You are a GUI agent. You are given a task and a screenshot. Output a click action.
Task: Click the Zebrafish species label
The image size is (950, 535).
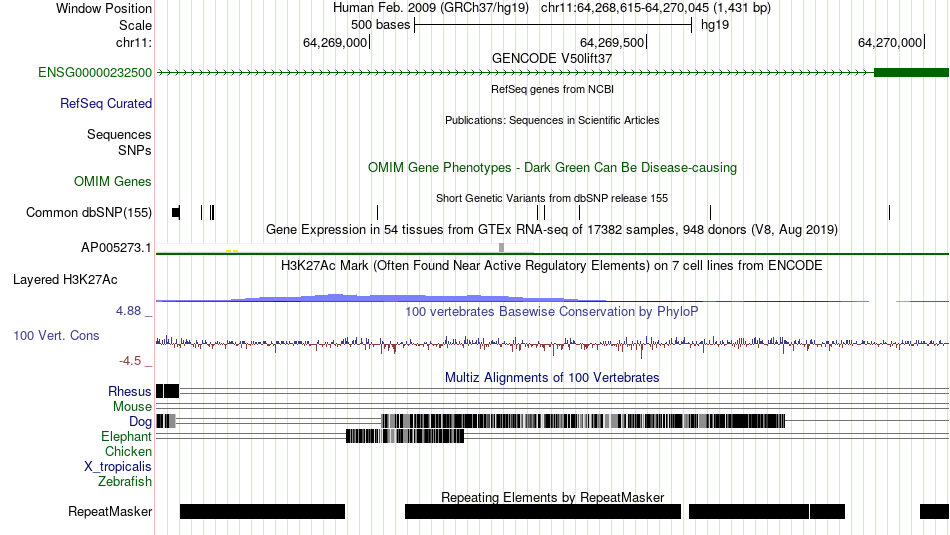(125, 482)
